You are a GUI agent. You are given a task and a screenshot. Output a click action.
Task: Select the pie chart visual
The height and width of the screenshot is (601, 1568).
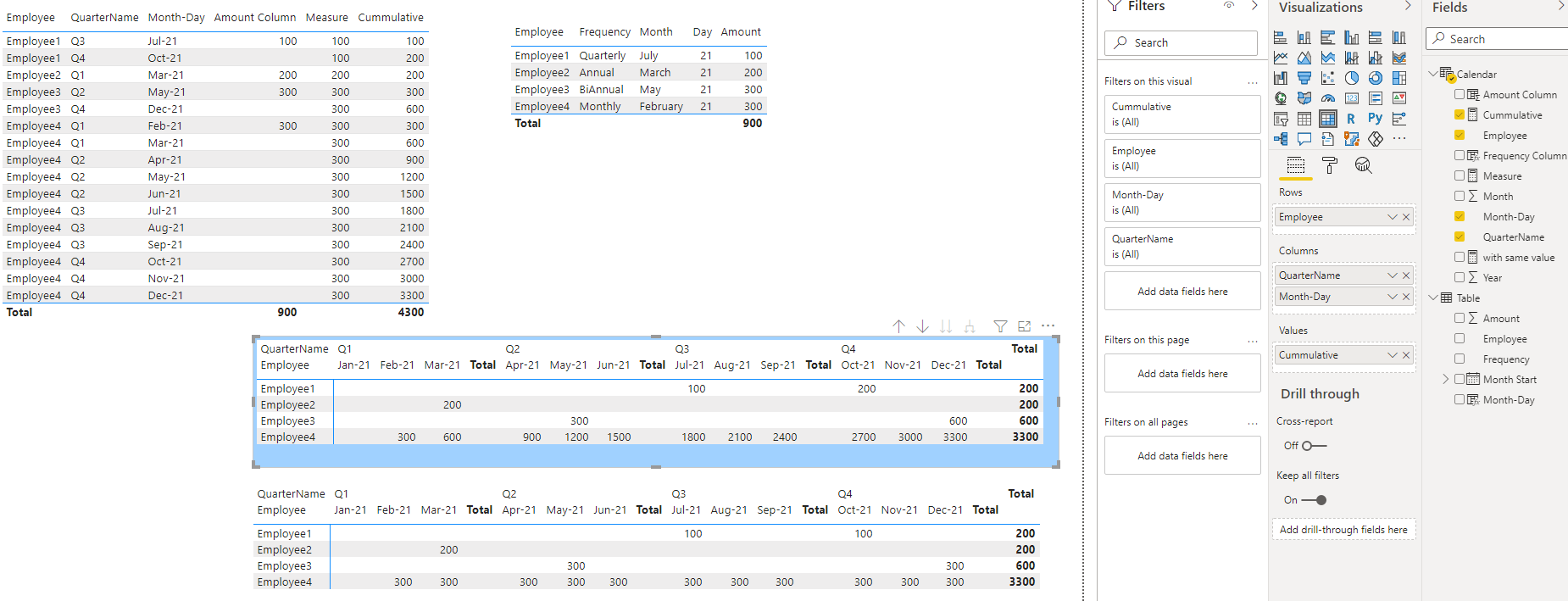click(x=1352, y=78)
